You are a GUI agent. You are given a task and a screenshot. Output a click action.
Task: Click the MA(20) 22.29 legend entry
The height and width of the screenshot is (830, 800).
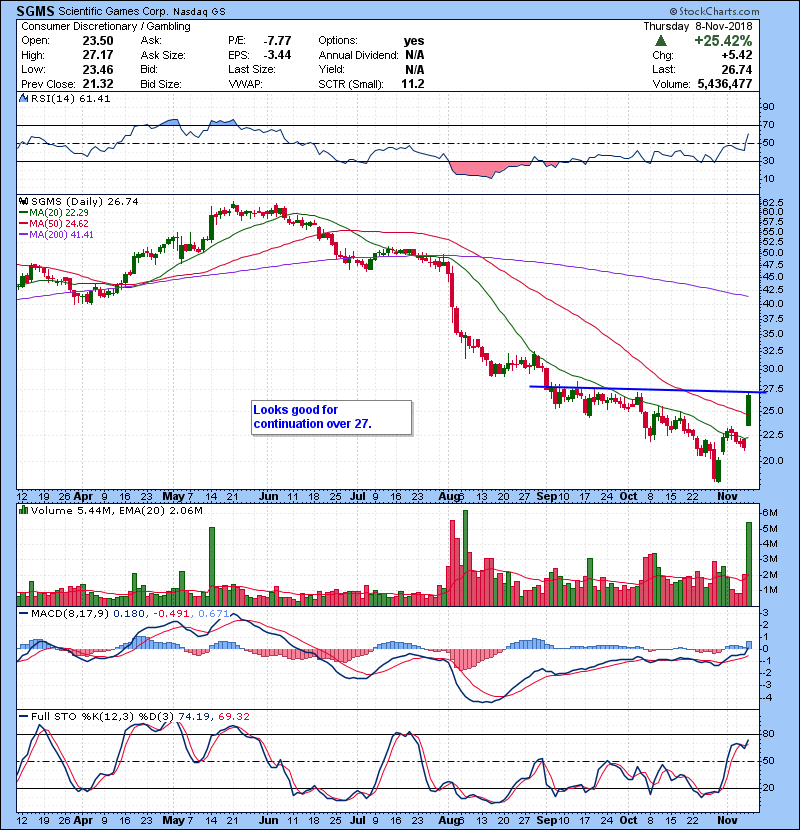[x=53, y=213]
